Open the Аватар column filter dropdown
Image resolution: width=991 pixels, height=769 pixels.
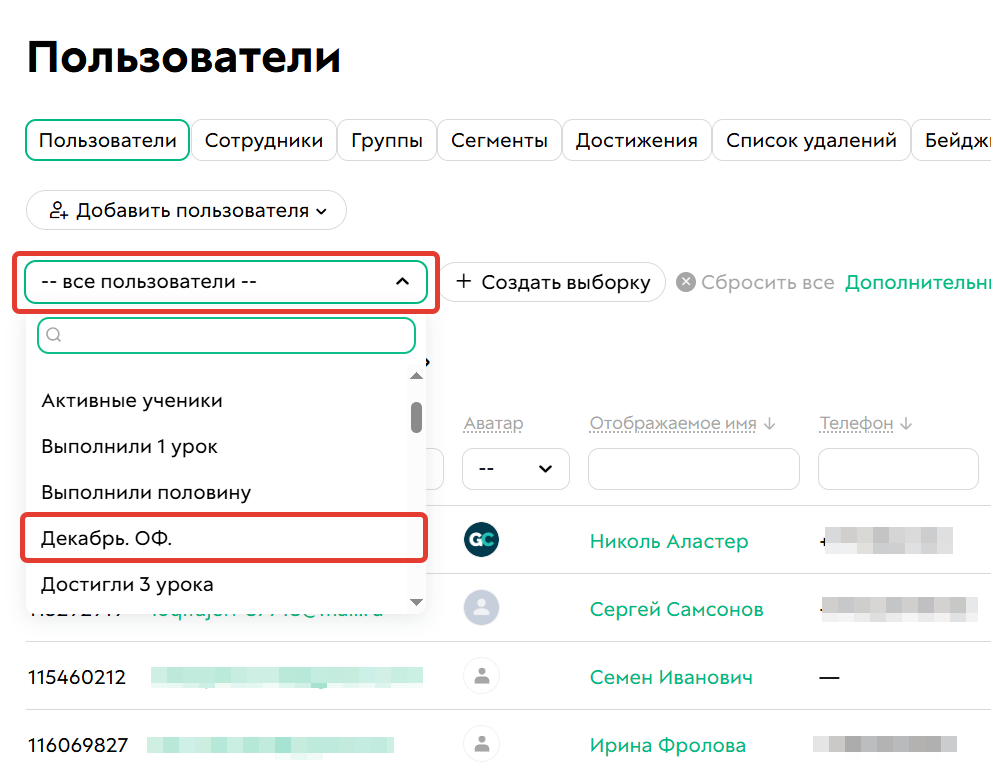(x=515, y=468)
